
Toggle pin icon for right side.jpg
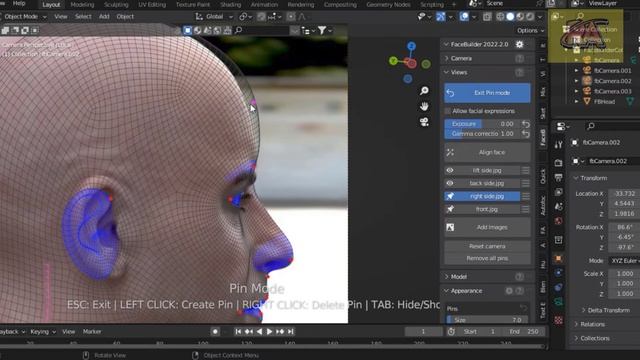point(450,196)
